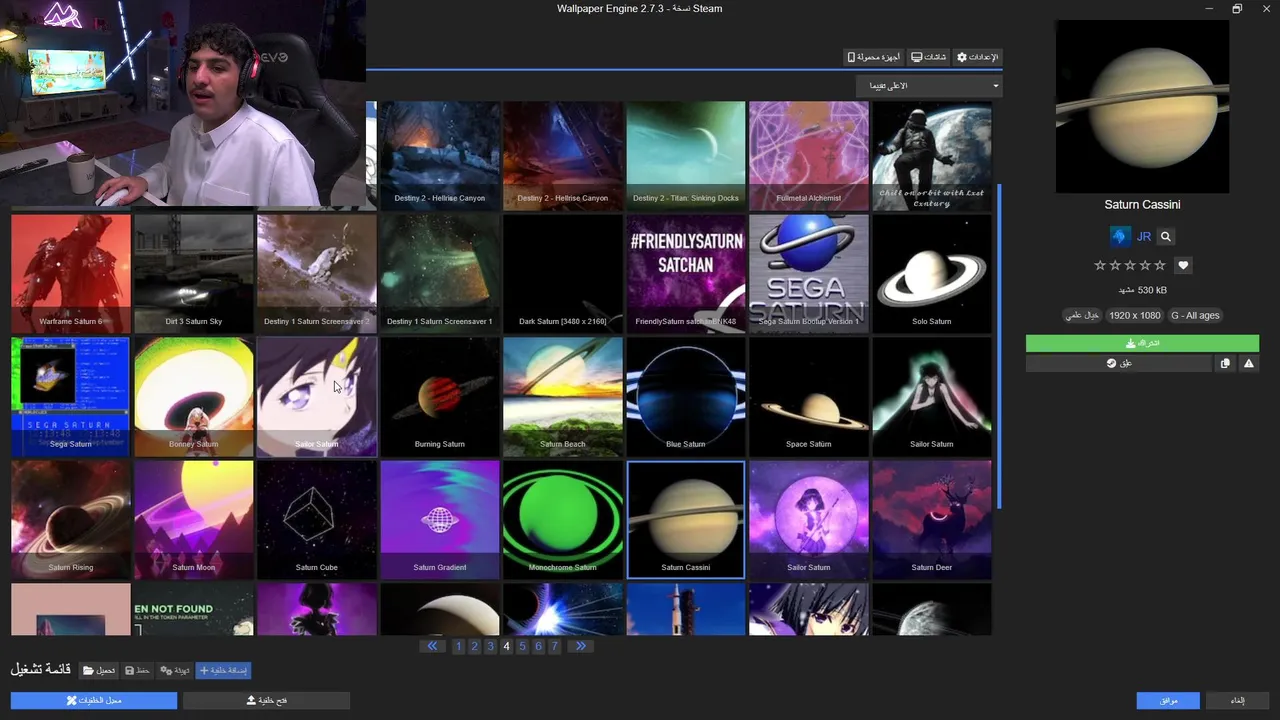Select the astronaut Chill on orbit wallpaper
1280x720 pixels.
[x=931, y=155]
